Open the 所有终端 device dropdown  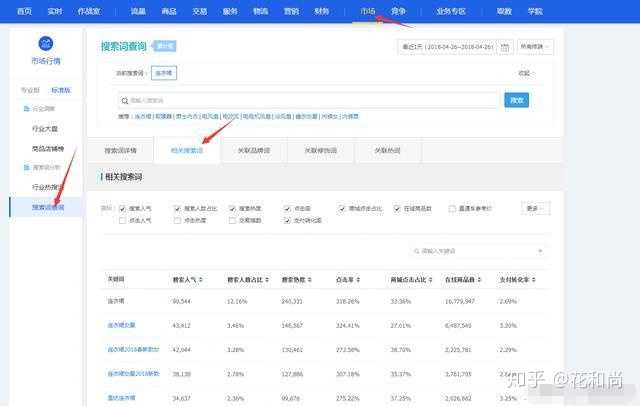(x=535, y=46)
